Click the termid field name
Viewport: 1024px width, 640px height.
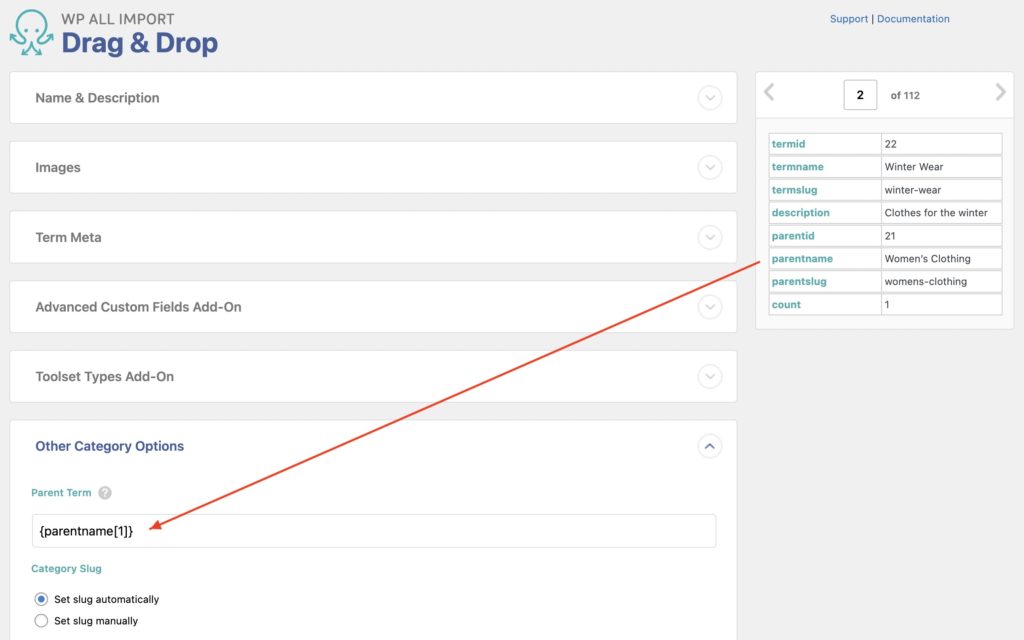(x=788, y=144)
